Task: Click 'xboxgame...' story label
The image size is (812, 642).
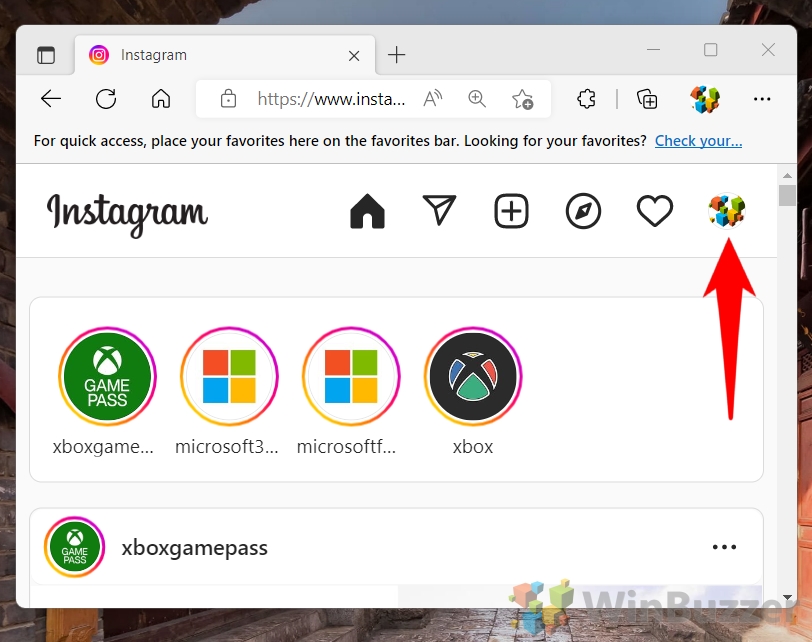Action: point(103,446)
